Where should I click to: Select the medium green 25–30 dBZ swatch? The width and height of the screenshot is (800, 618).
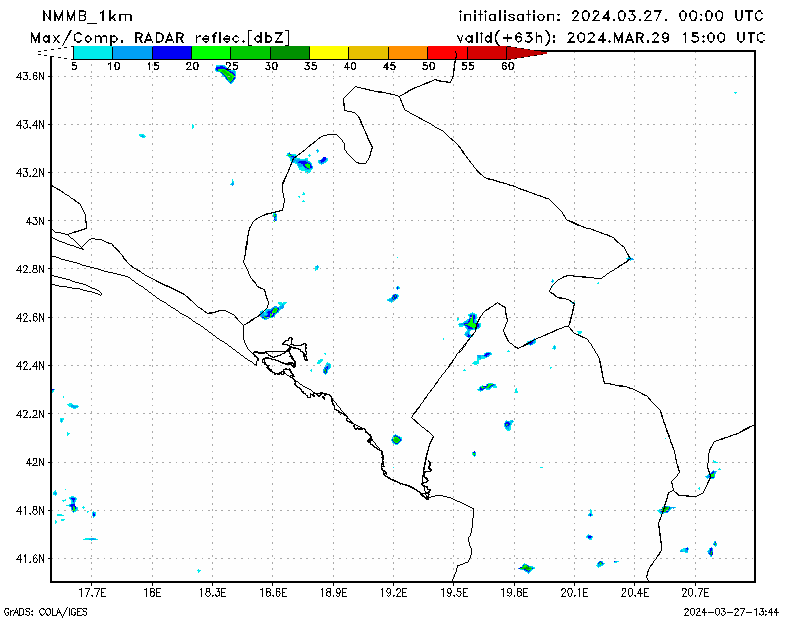coord(251,53)
